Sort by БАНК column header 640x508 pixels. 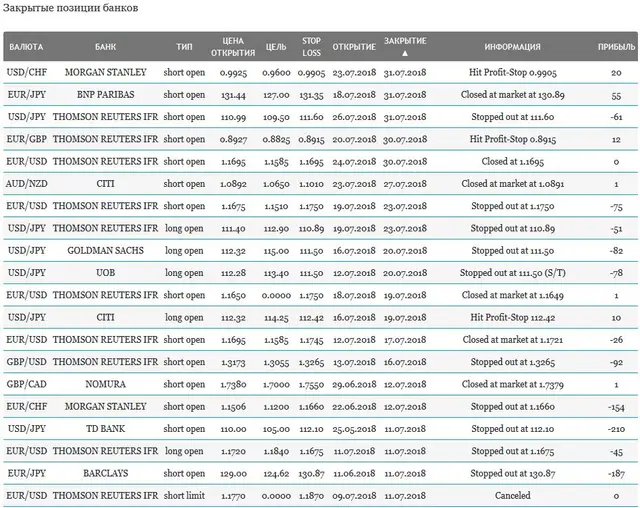pos(105,47)
